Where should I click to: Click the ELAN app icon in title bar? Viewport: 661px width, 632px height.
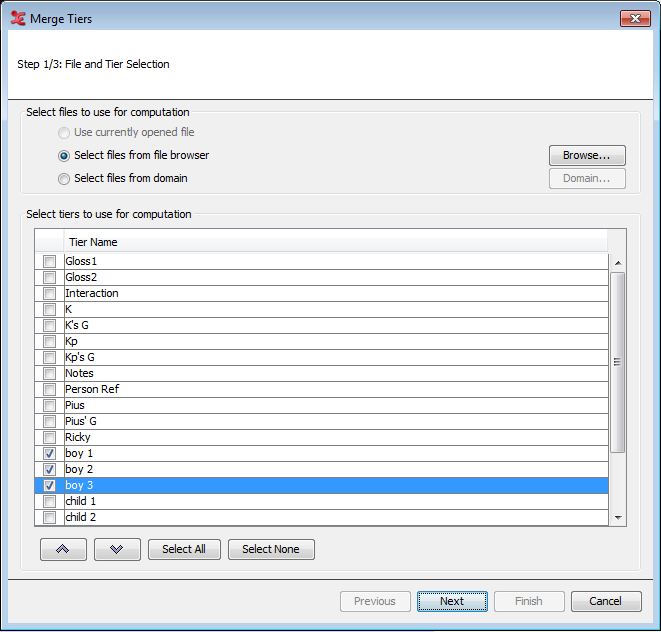point(18,19)
